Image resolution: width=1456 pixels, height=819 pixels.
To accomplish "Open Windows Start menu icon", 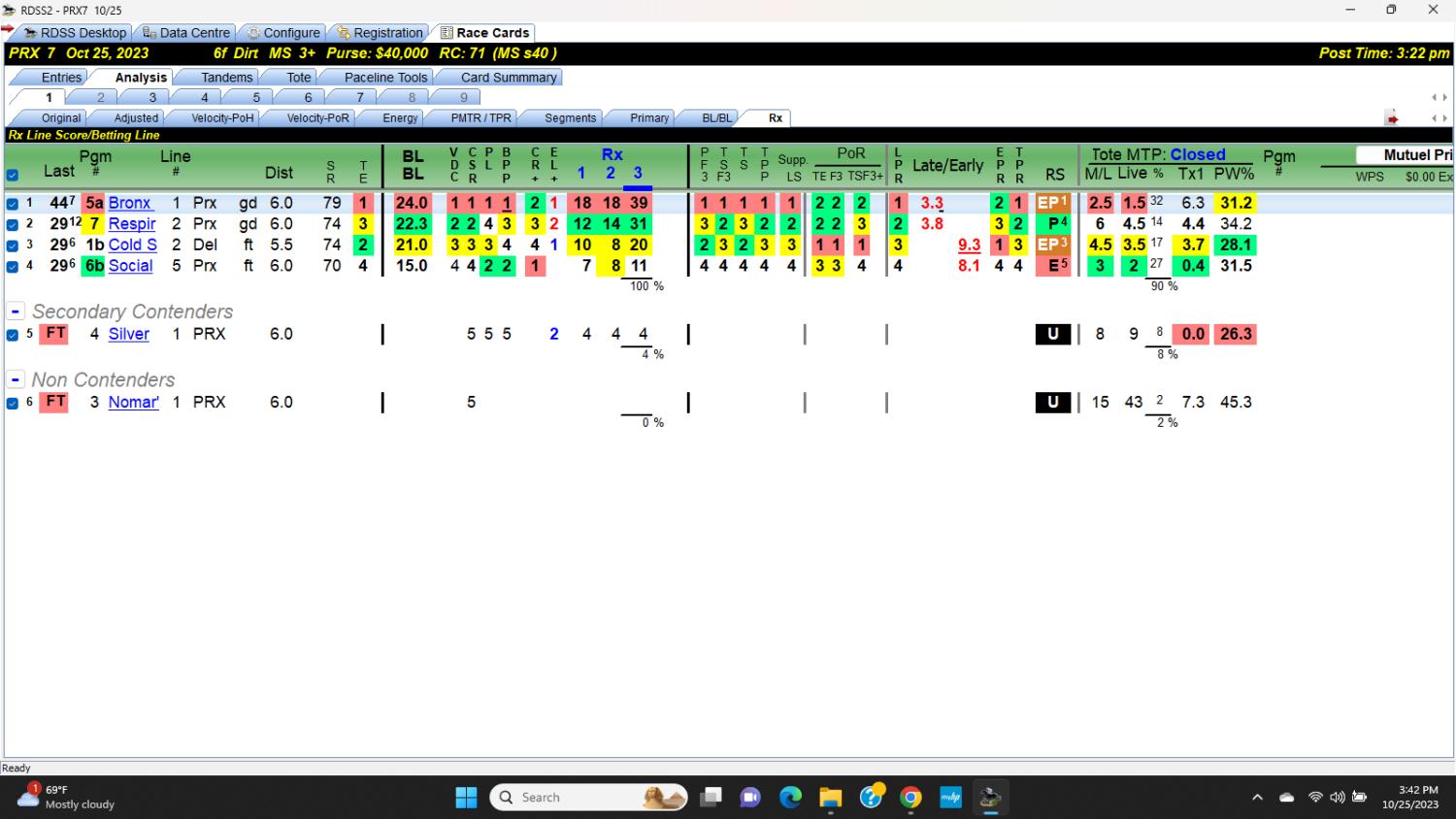I will 466,798.
